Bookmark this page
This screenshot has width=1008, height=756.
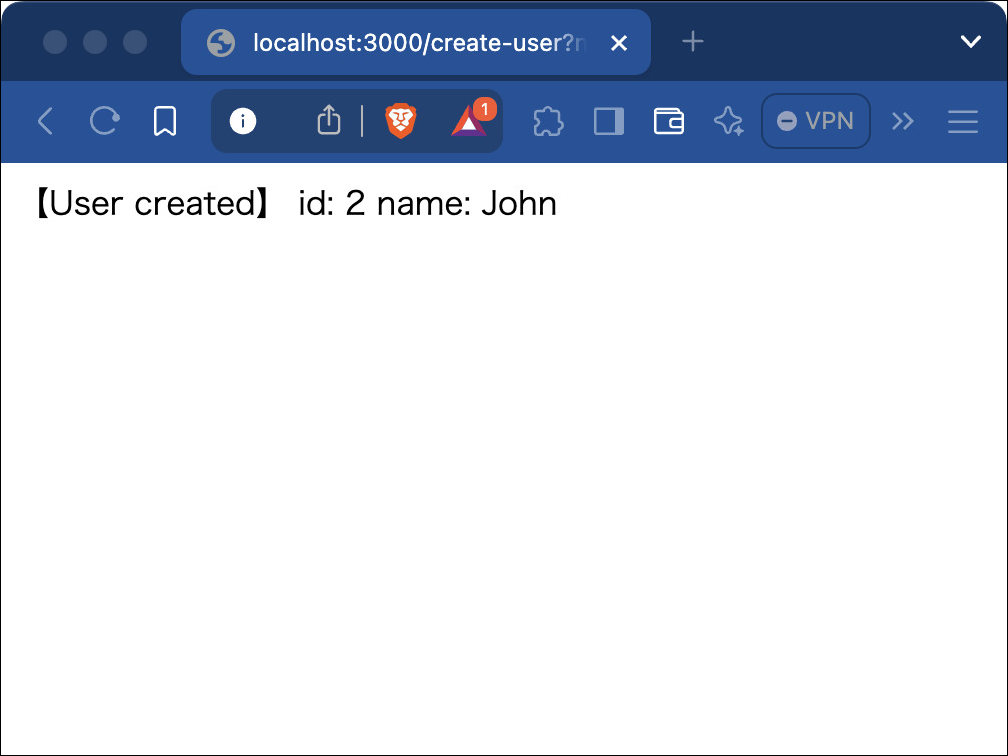click(x=165, y=121)
